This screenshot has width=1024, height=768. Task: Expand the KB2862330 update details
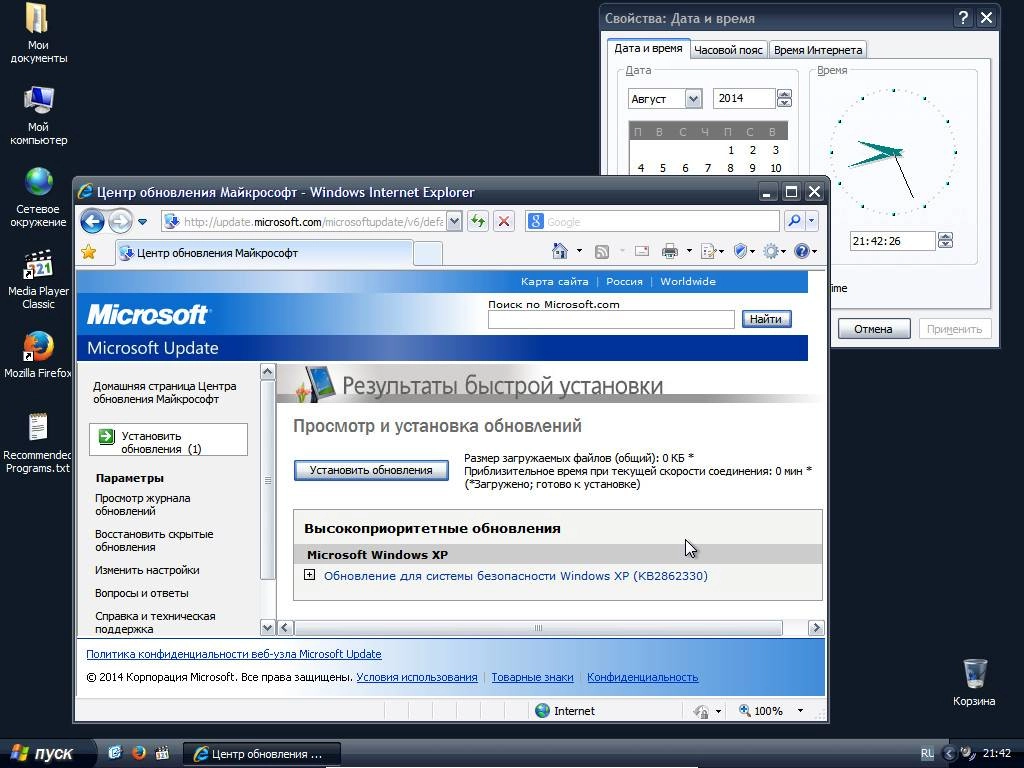310,575
